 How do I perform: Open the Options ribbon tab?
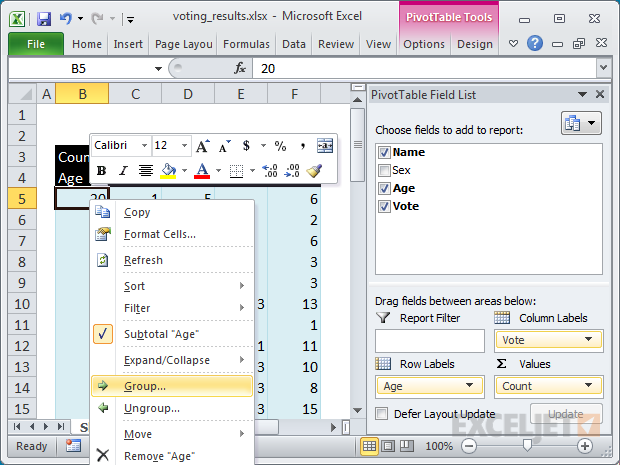424,44
